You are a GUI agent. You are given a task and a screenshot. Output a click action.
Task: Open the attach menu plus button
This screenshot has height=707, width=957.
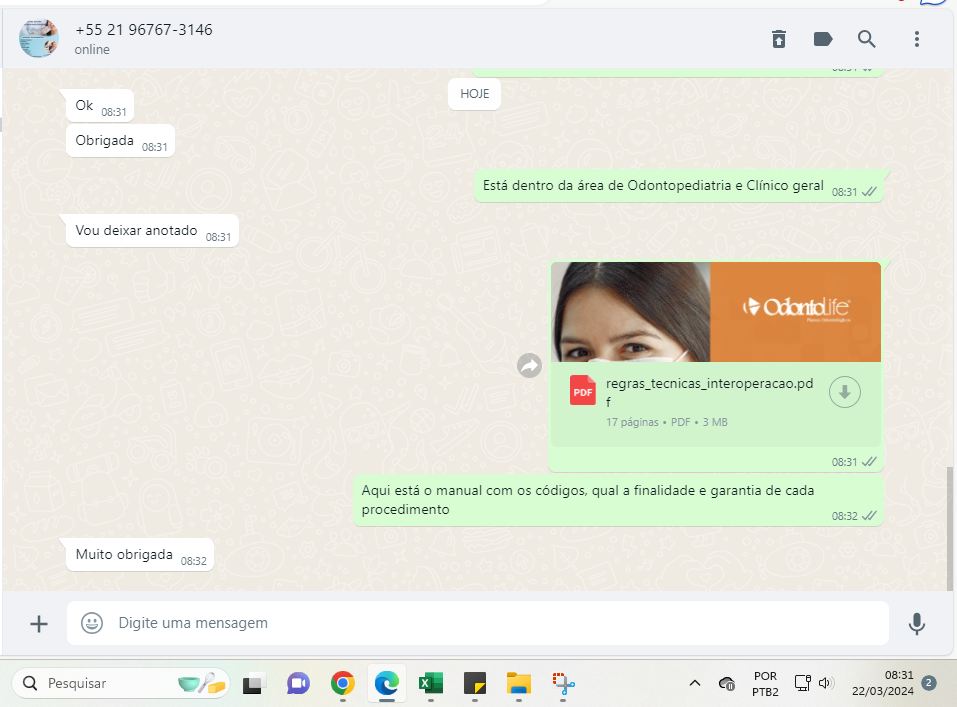(39, 624)
